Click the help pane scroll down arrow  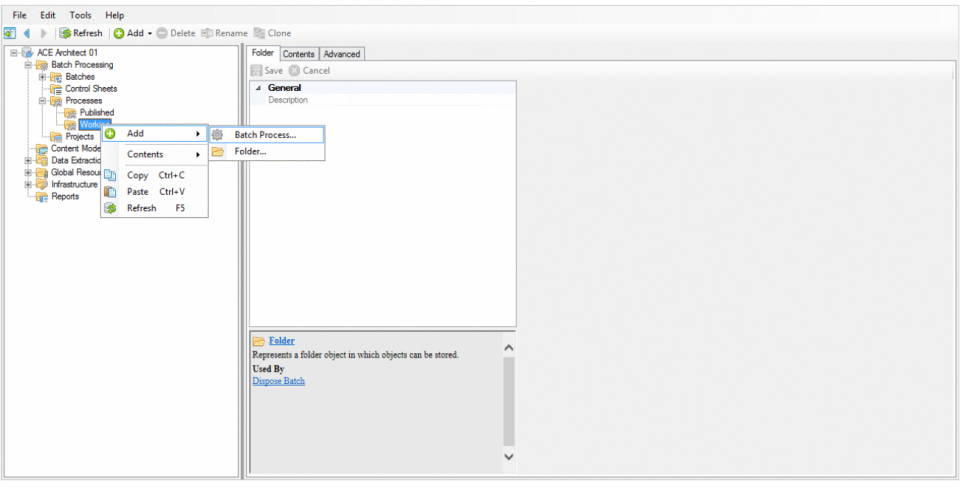[x=509, y=457]
